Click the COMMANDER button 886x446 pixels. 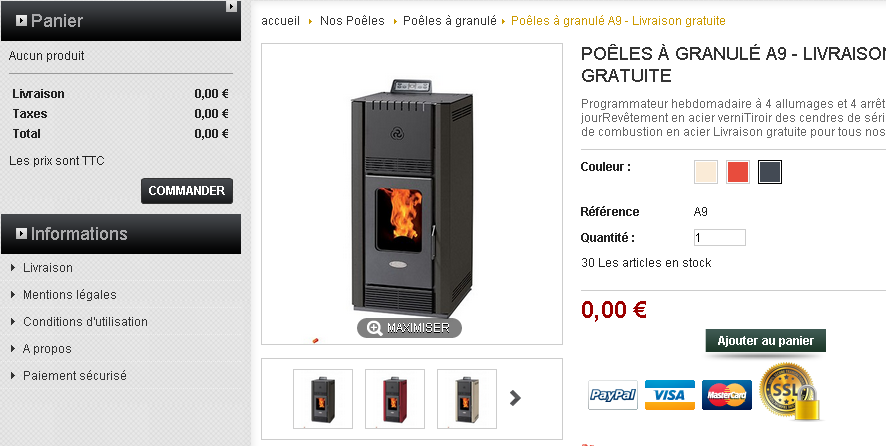pyautogui.click(x=187, y=191)
